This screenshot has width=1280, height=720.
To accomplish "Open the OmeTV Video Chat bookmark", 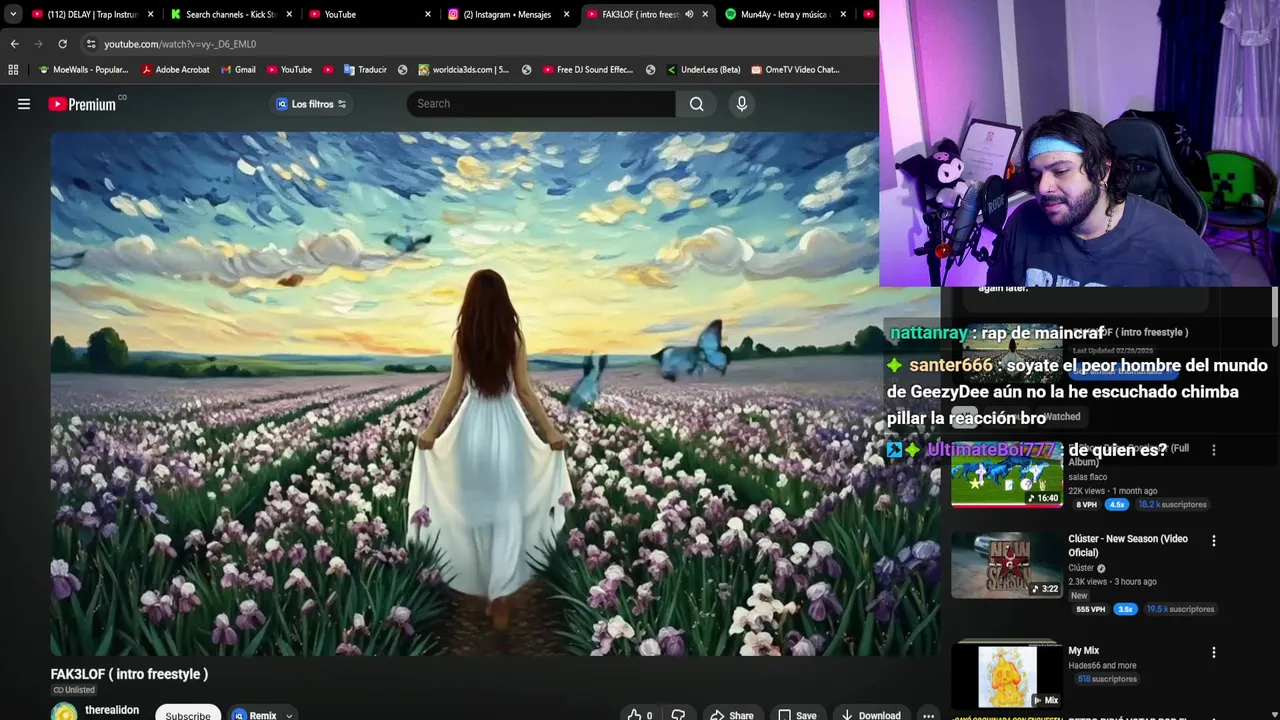I will pyautogui.click(x=795, y=70).
